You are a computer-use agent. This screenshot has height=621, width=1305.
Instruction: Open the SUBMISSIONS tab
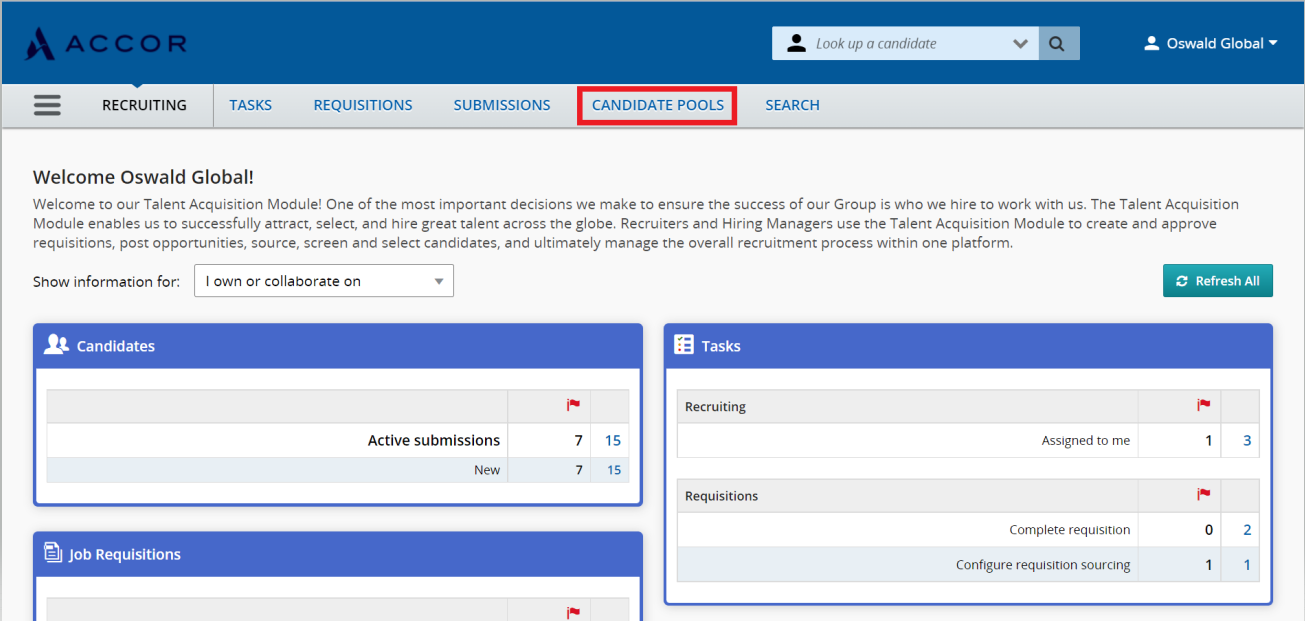(x=501, y=105)
